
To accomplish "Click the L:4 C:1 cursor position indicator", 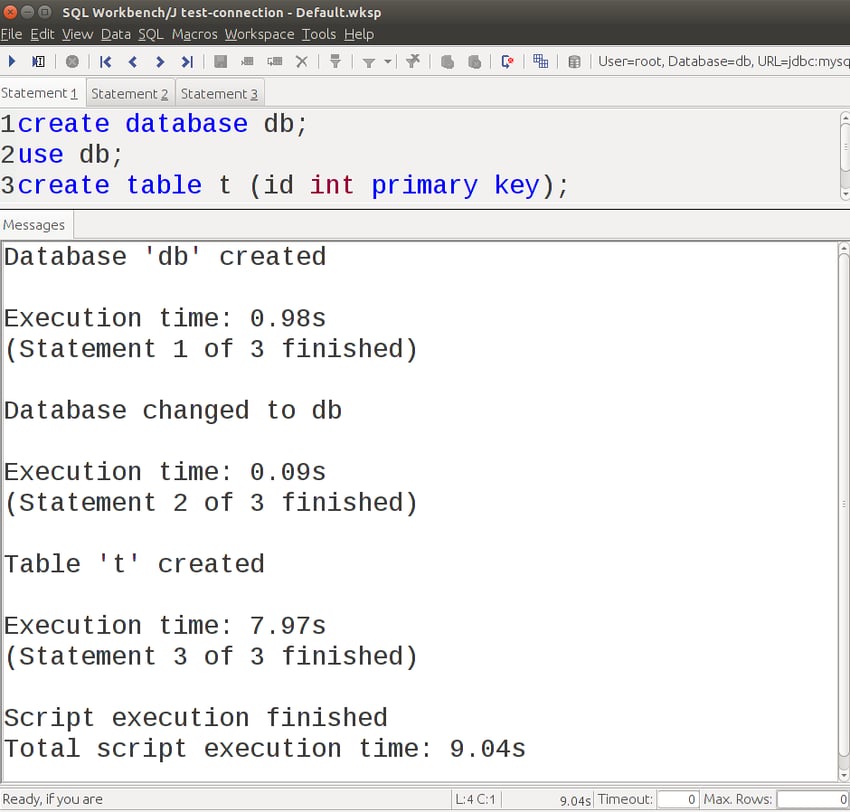I will pos(475,800).
